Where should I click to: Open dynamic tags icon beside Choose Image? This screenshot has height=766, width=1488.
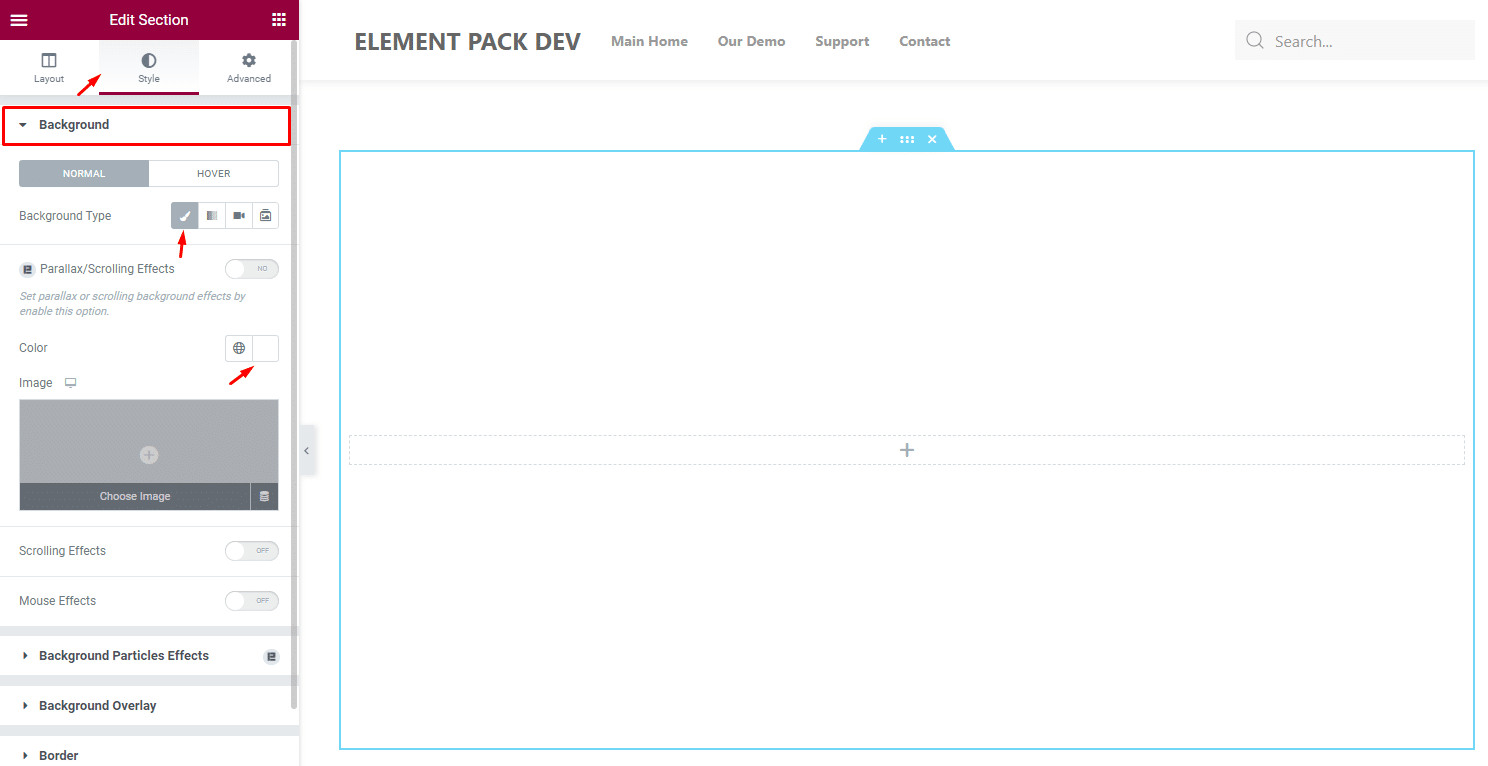264,497
